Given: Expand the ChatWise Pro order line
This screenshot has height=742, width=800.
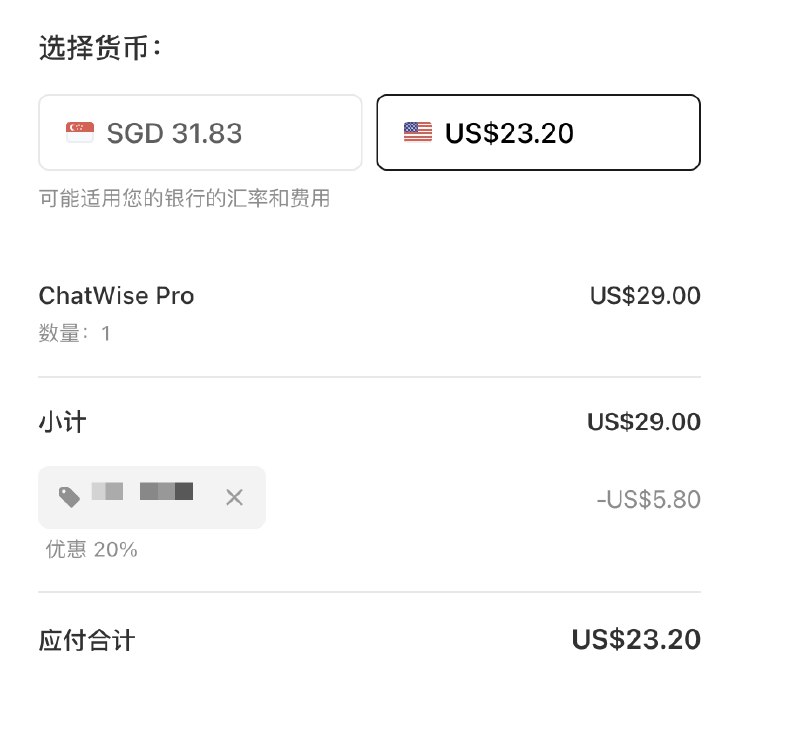Looking at the screenshot, I should [x=117, y=296].
